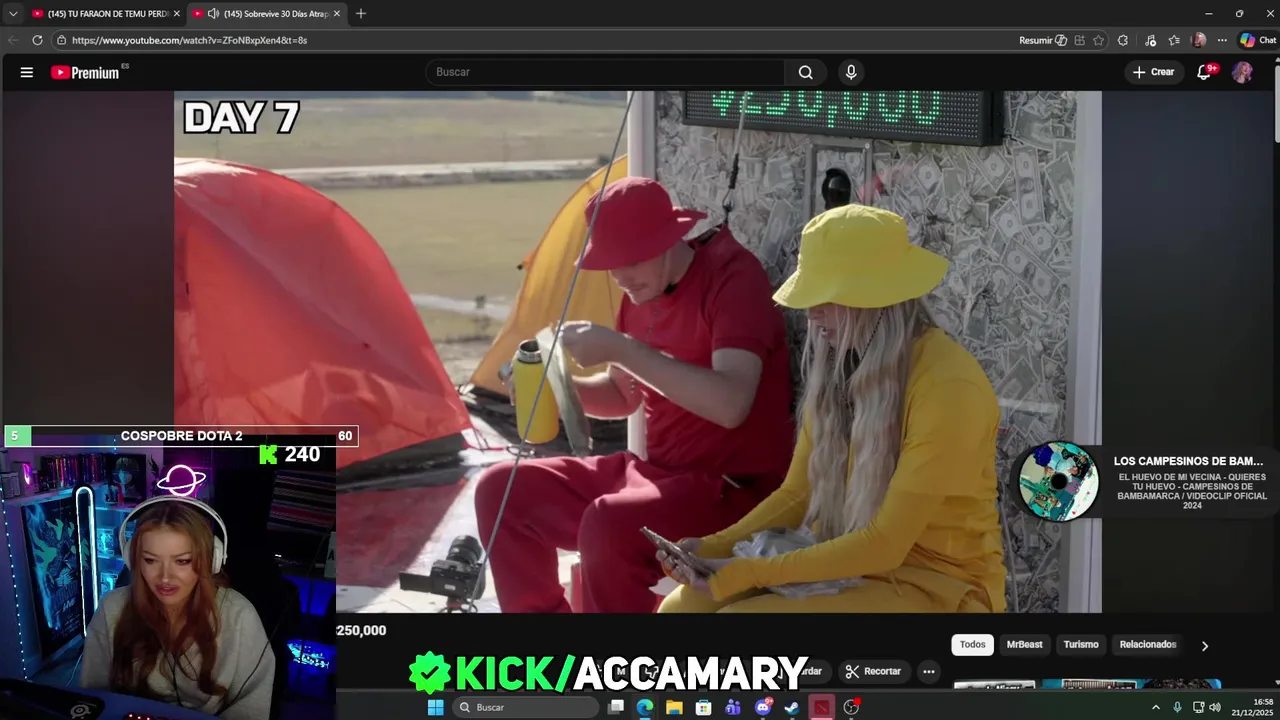1280x720 pixels.
Task: View site information lock icon
Action: (x=61, y=40)
